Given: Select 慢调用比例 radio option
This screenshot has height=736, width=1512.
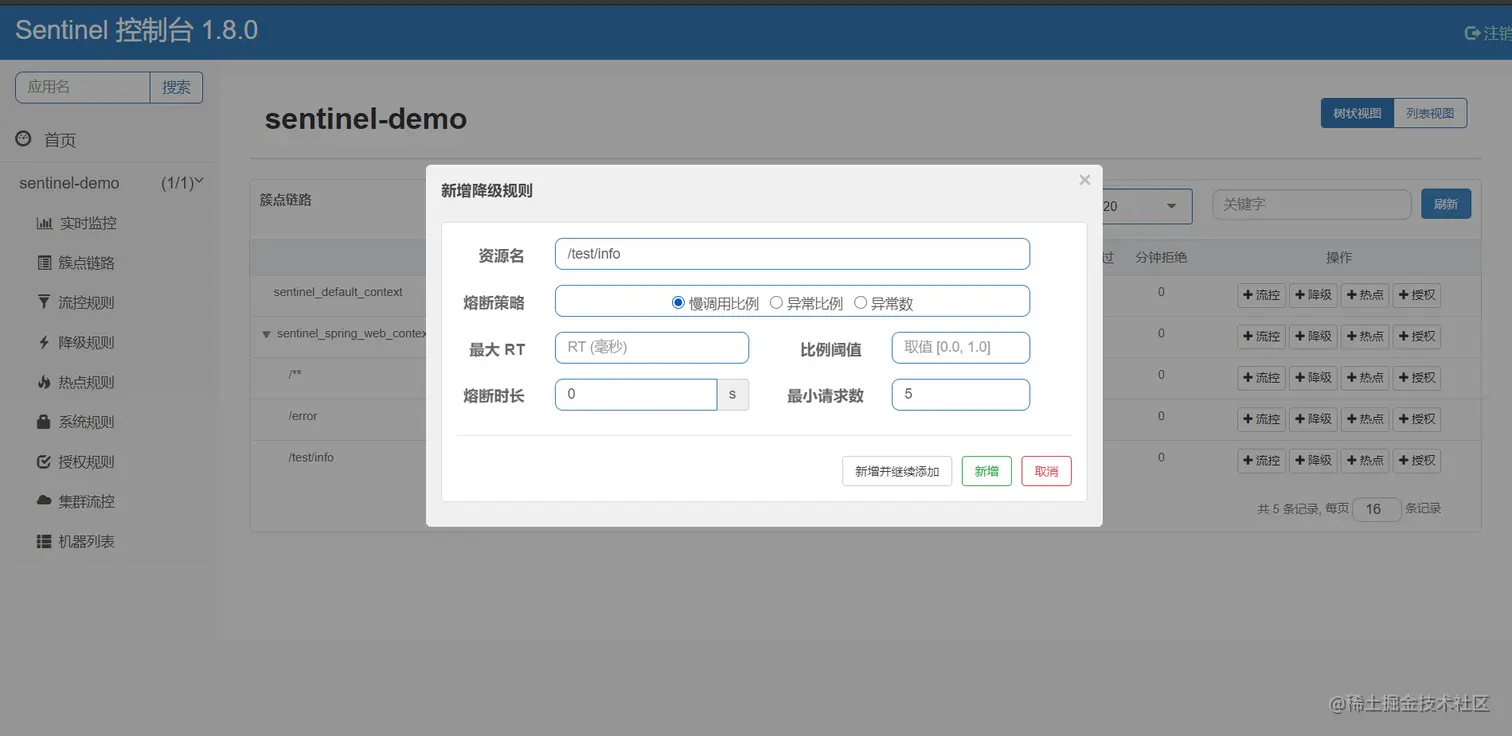Looking at the screenshot, I should point(678,302).
